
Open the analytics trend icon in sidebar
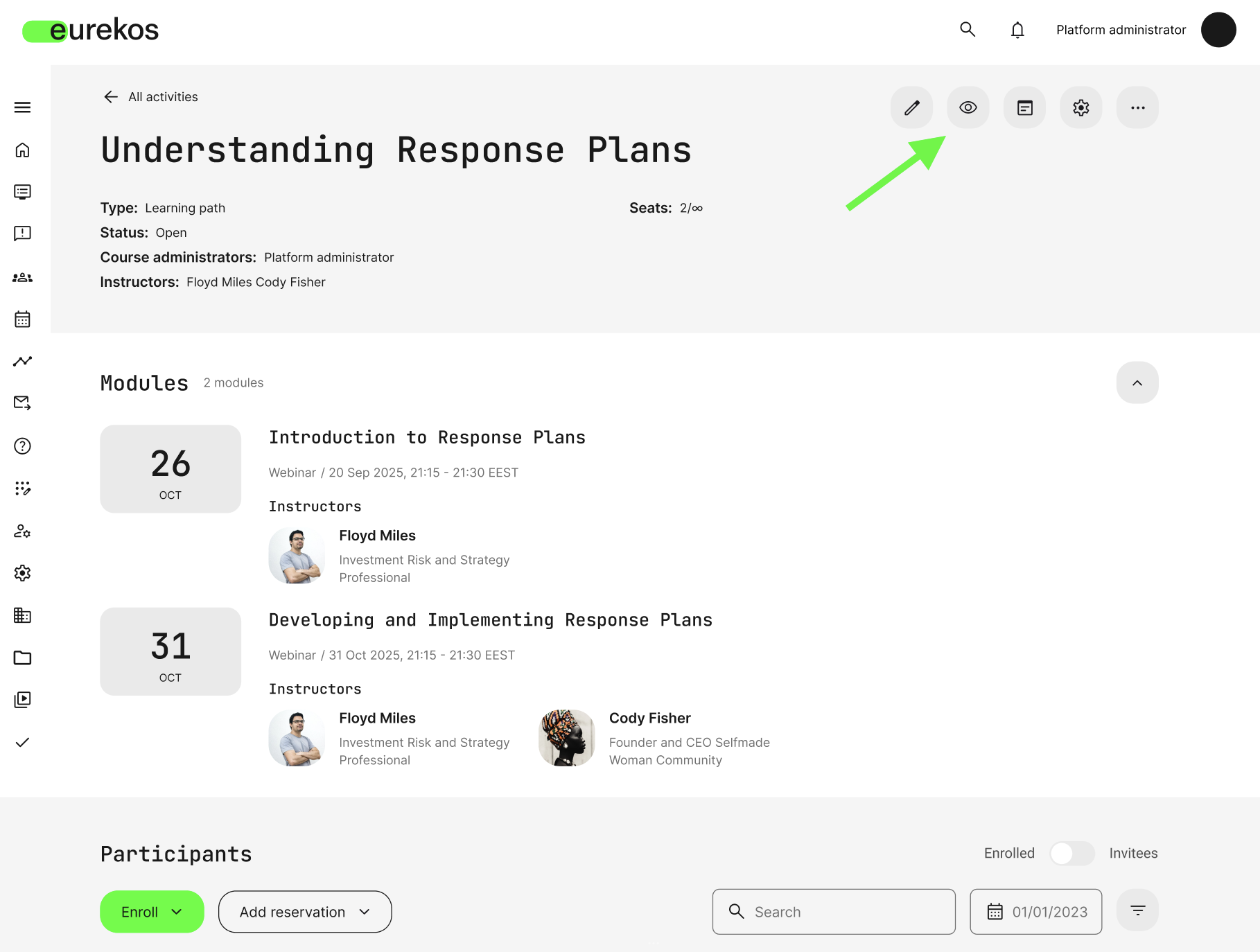pos(22,361)
